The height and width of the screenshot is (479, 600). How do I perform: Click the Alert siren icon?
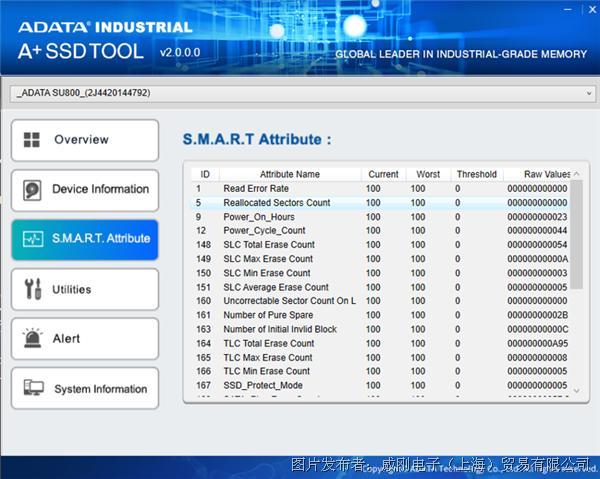[33, 340]
